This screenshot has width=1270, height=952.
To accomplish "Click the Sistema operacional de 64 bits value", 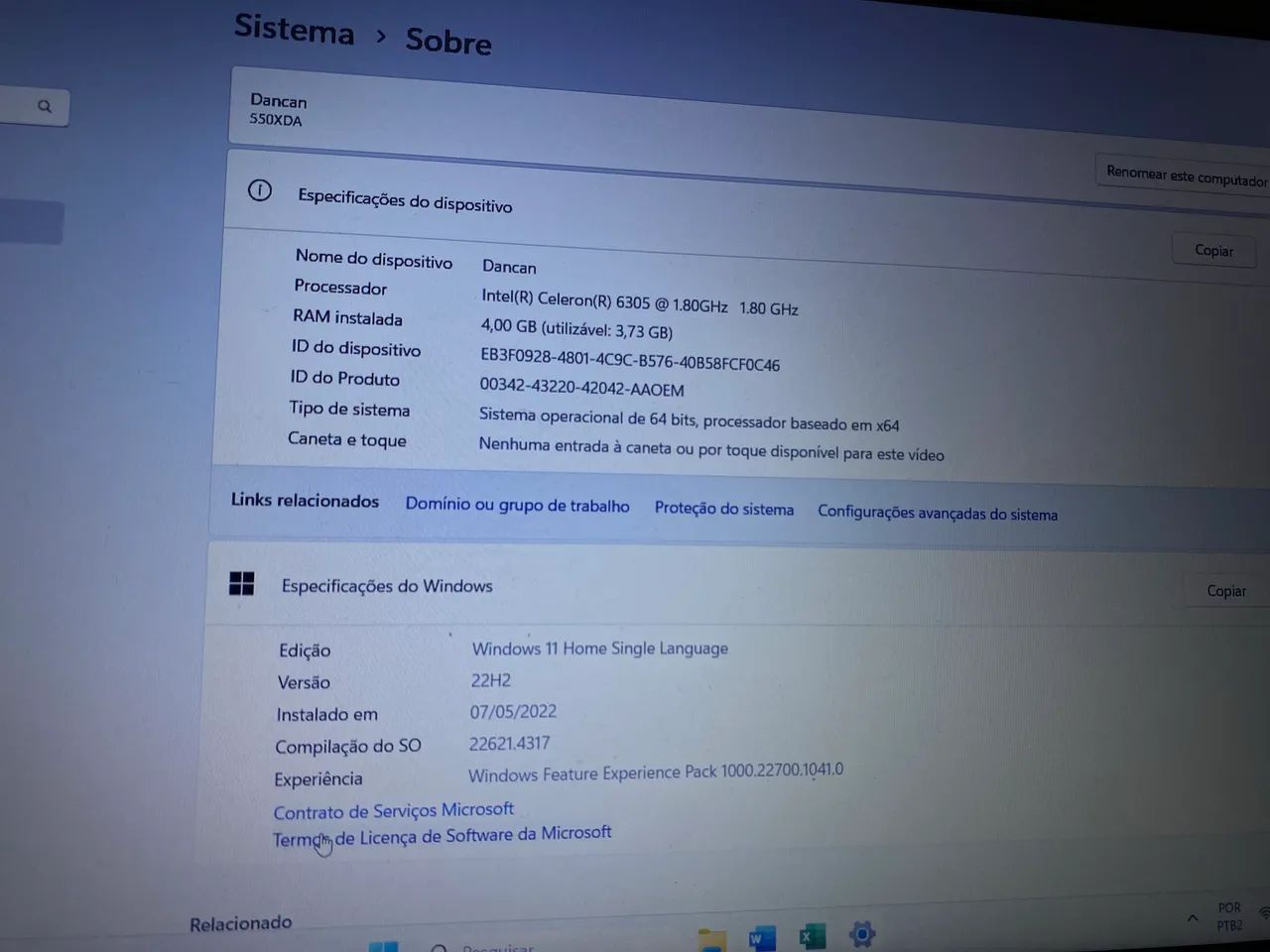I will (689, 419).
